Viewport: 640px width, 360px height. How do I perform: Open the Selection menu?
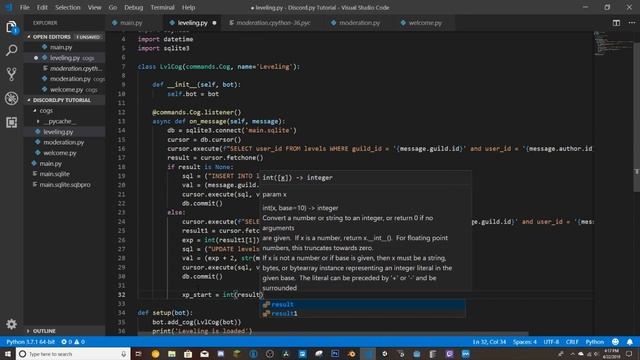(x=68, y=7)
